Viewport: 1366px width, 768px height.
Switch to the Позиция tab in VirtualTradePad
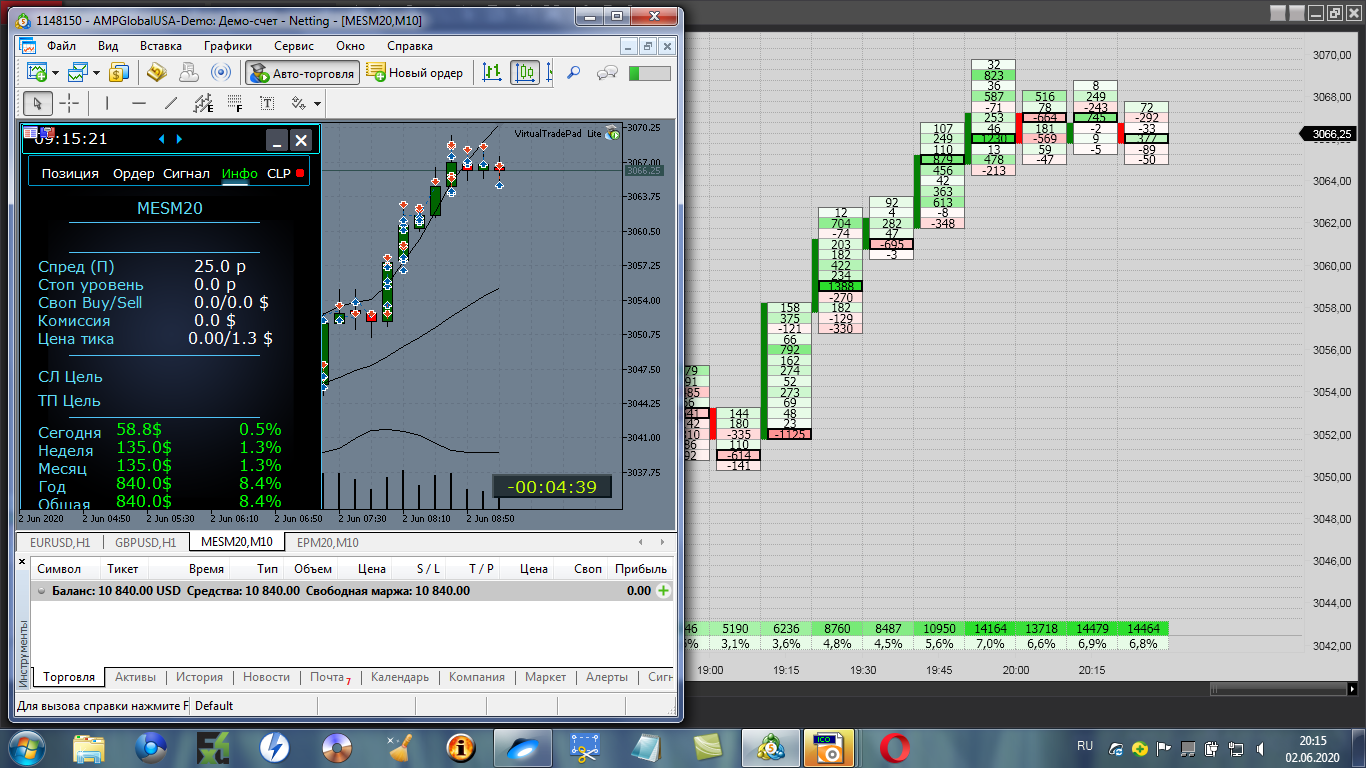(70, 173)
